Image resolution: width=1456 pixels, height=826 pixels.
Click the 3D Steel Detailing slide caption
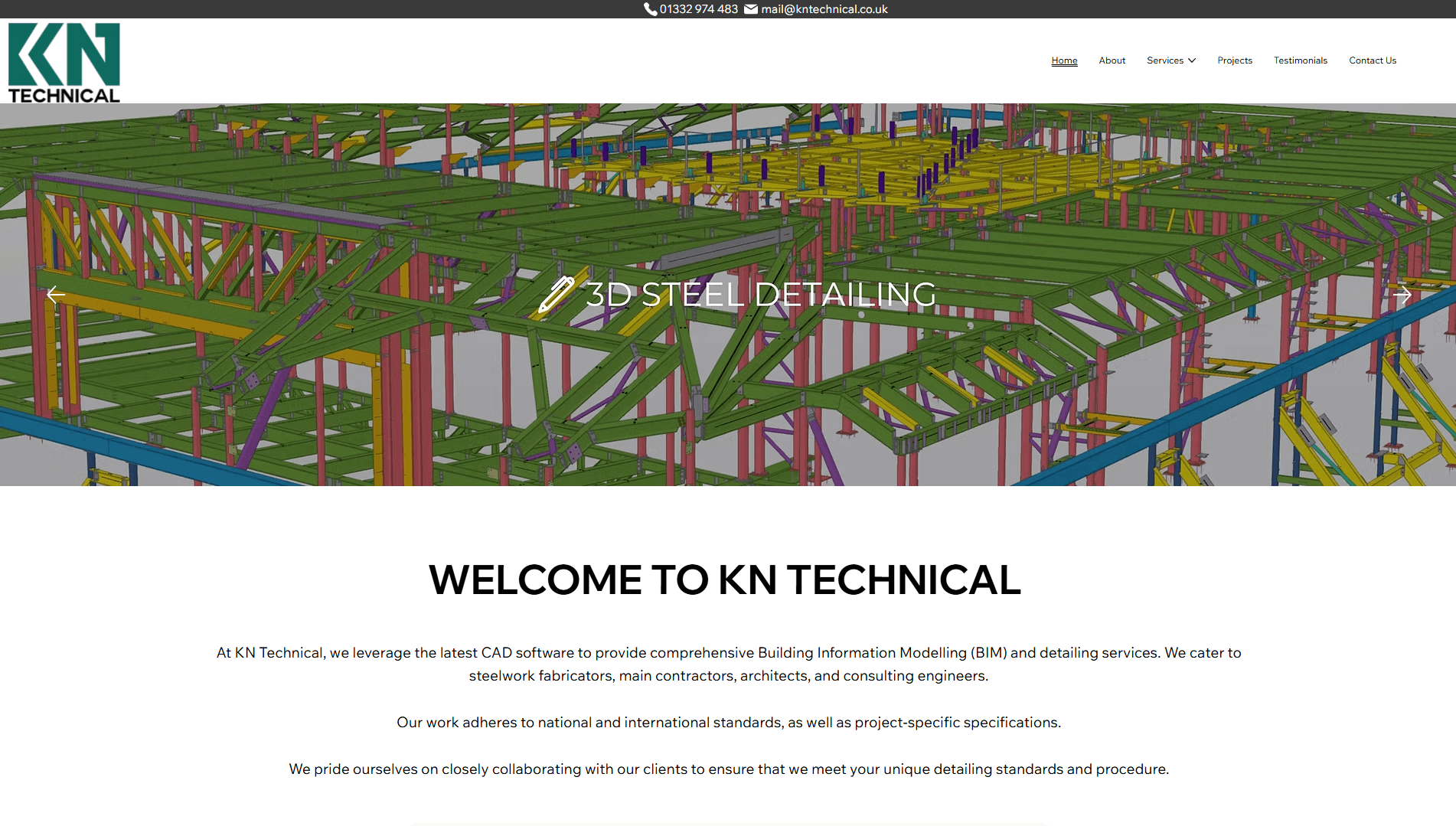761,295
